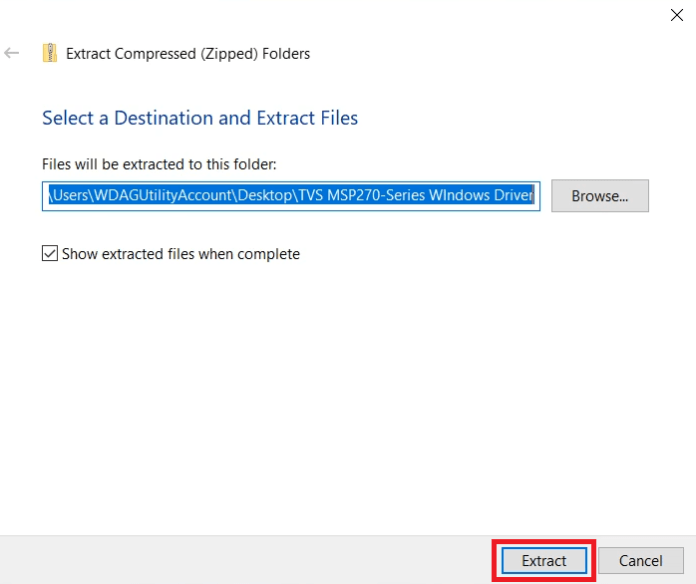Screen dimensions: 696x584
Task: Click inside the destination folder path field
Action: coord(290,196)
